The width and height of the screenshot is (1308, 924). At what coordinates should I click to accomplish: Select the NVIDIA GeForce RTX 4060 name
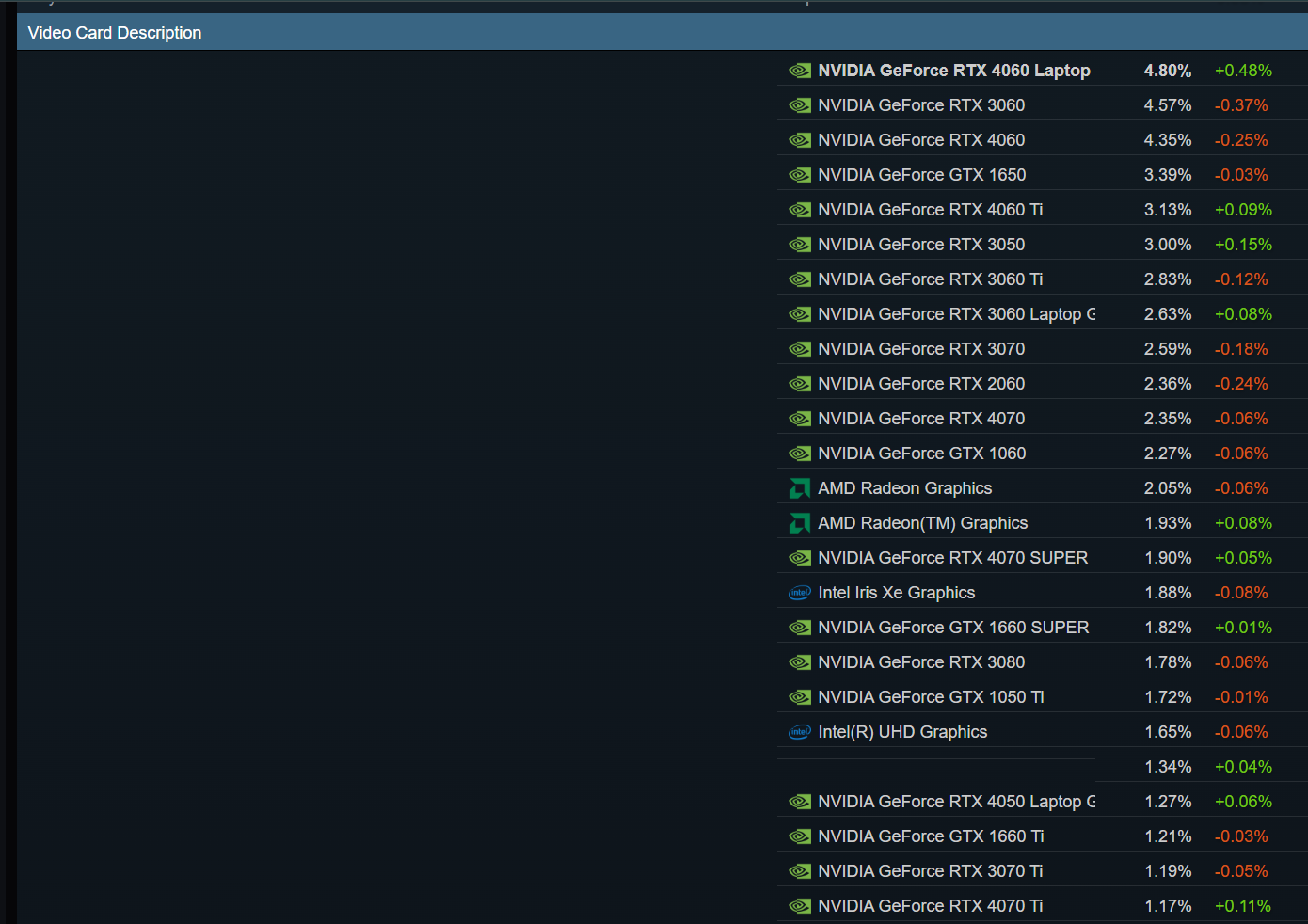[921, 140]
